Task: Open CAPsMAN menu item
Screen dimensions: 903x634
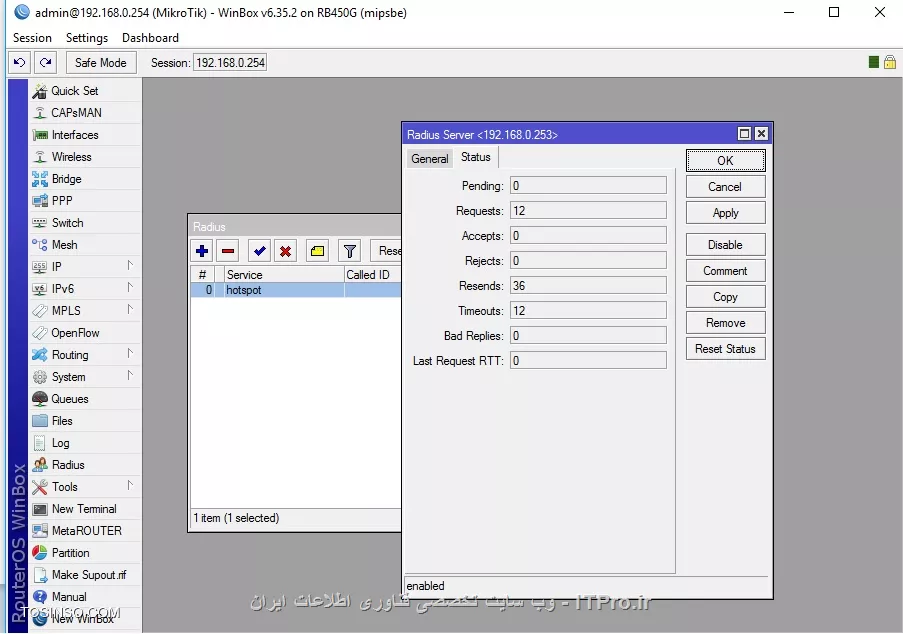Action: click(x=84, y=113)
